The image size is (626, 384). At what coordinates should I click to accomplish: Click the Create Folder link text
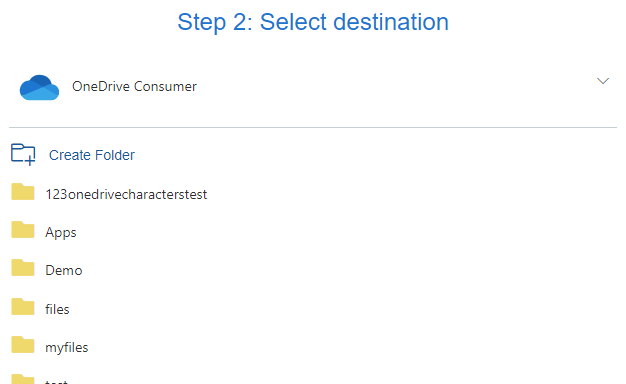click(92, 155)
